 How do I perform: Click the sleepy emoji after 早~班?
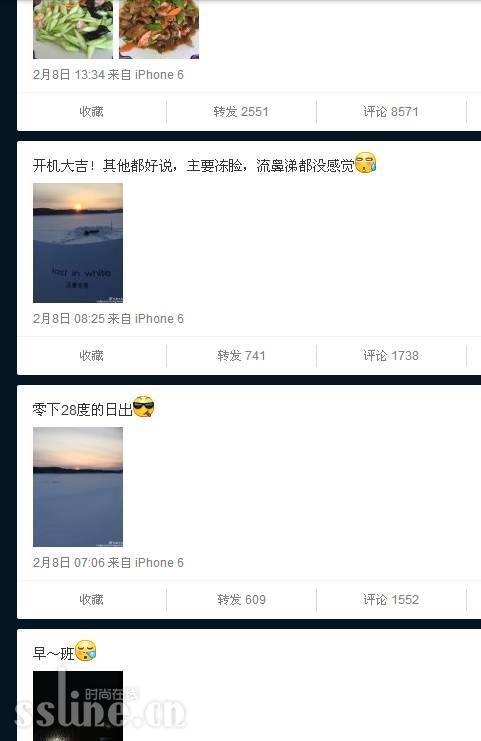click(86, 651)
